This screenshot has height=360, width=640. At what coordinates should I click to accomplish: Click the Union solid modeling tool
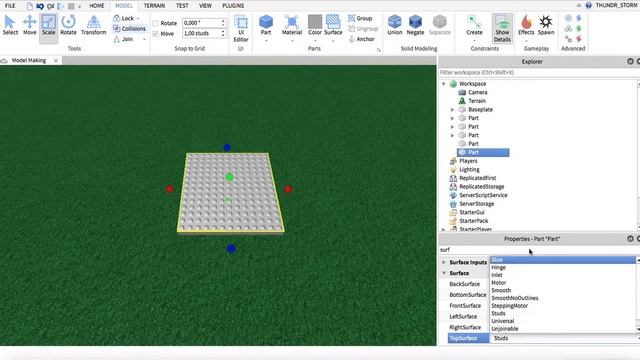coord(395,25)
